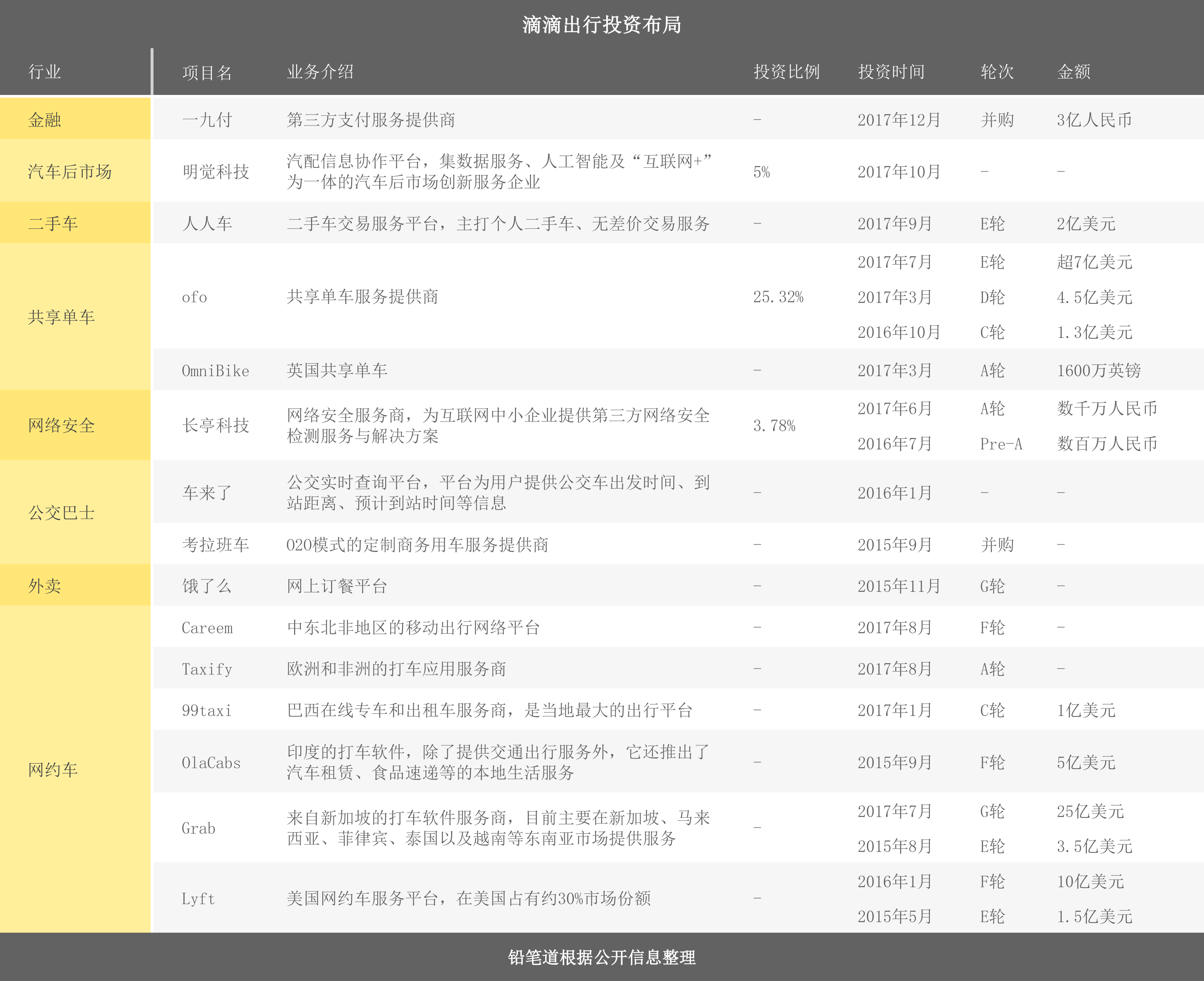Screen dimensions: 1204x981
Task: Click the 3亿人民币 amount cell
Action: [1094, 120]
